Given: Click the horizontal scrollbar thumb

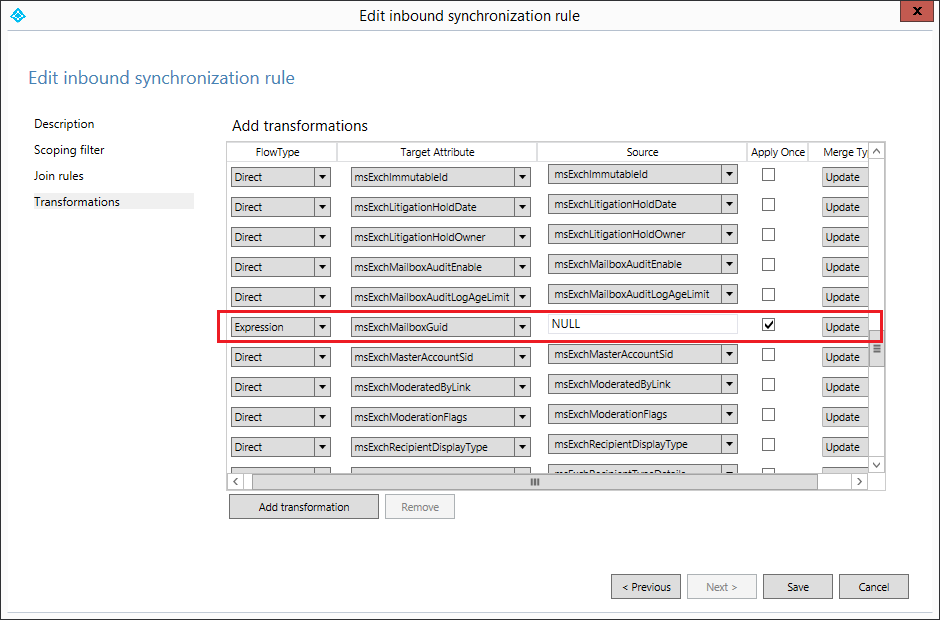Looking at the screenshot, I should 535,481.
